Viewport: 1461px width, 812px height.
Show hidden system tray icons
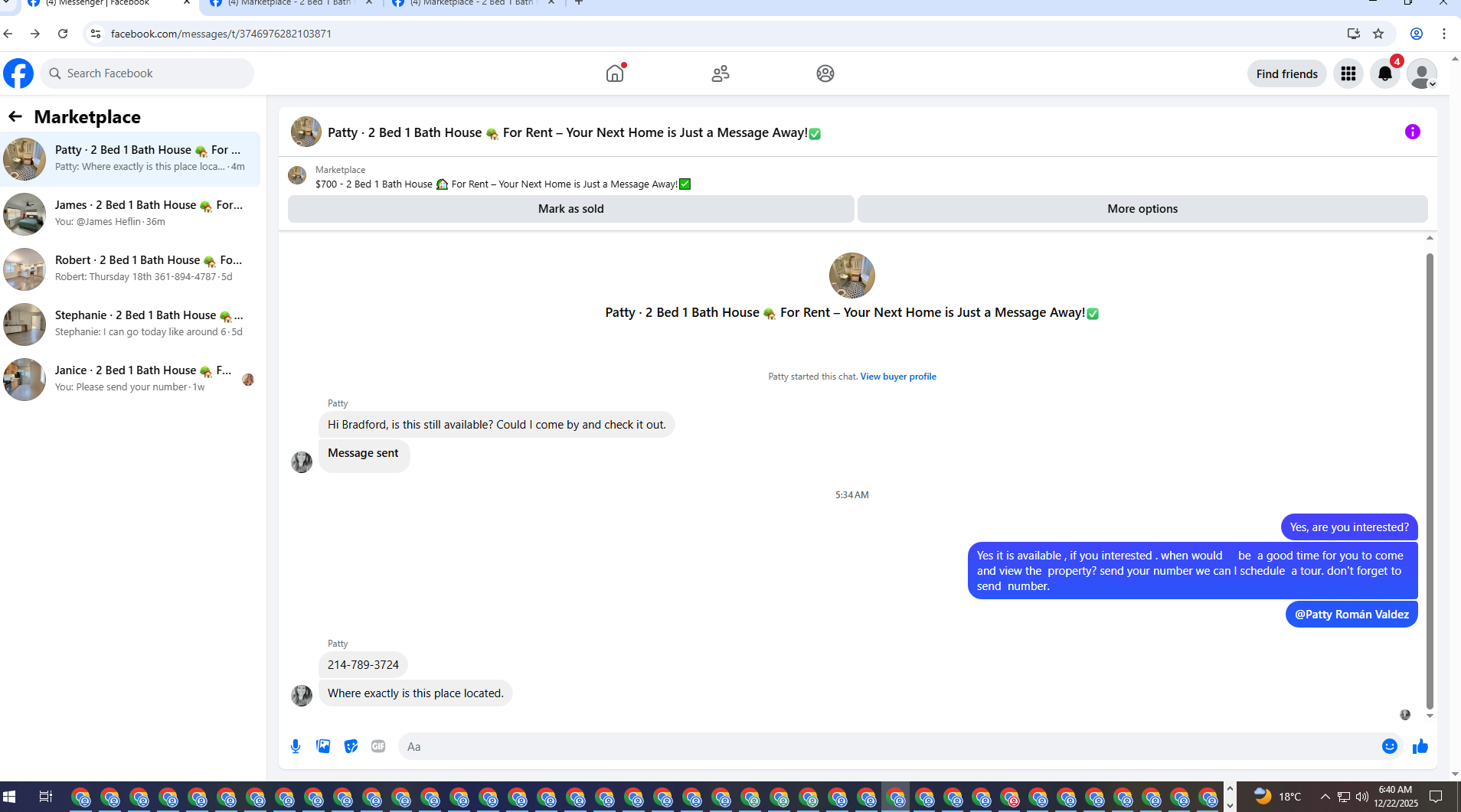(1325, 797)
